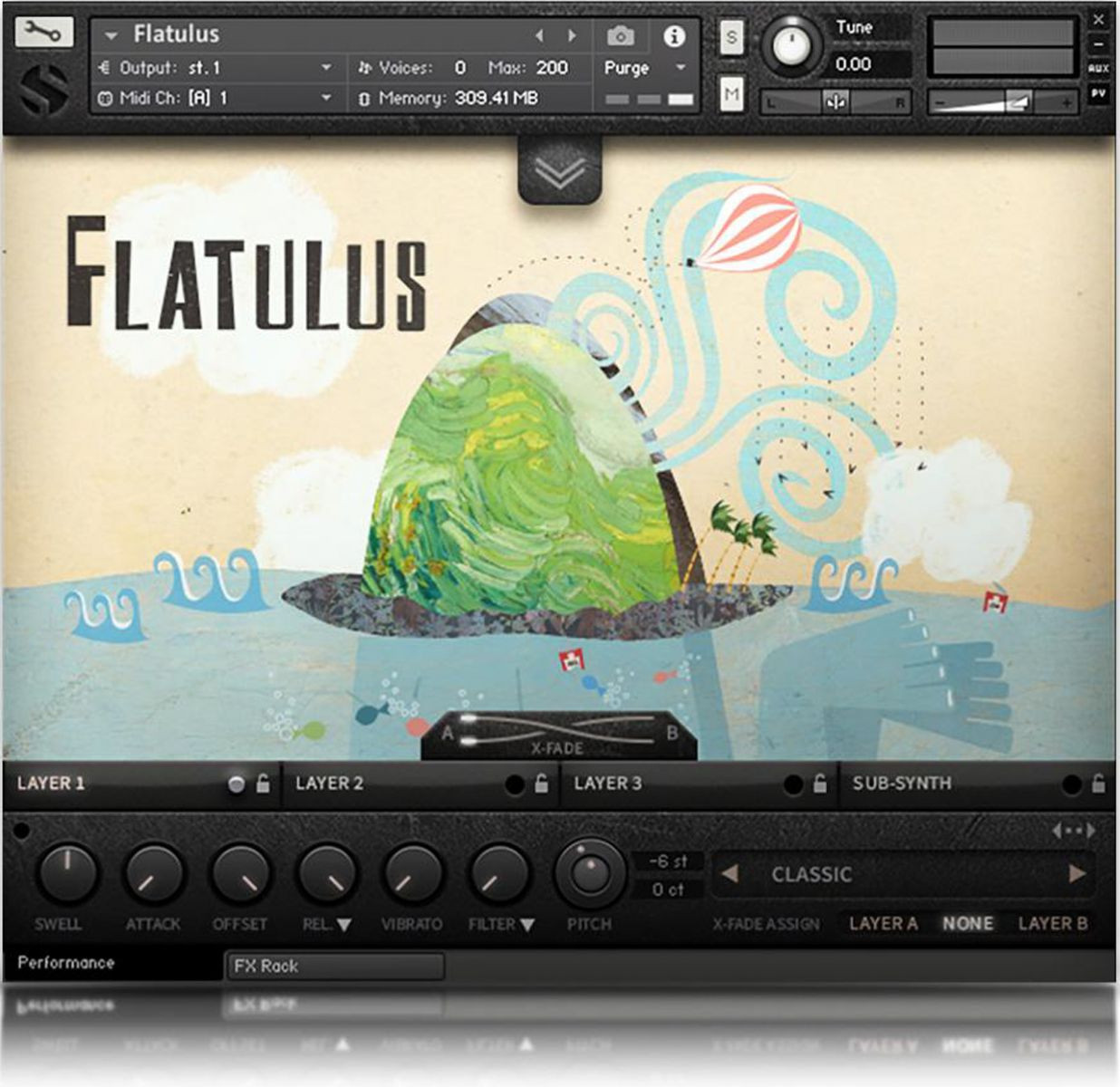The width and height of the screenshot is (1120, 1087).
Task: Click the -6 st semitone value
Action: 668,861
